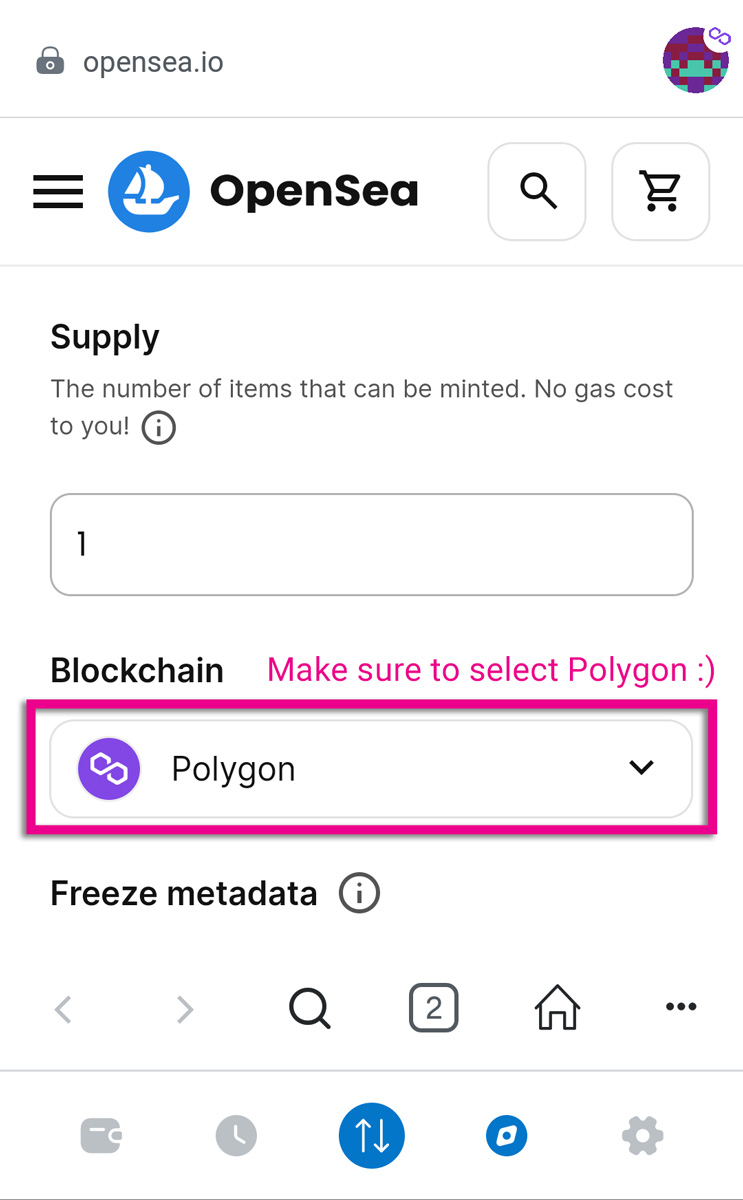
Task: Click the profile avatar in the corner
Action: tap(696, 60)
